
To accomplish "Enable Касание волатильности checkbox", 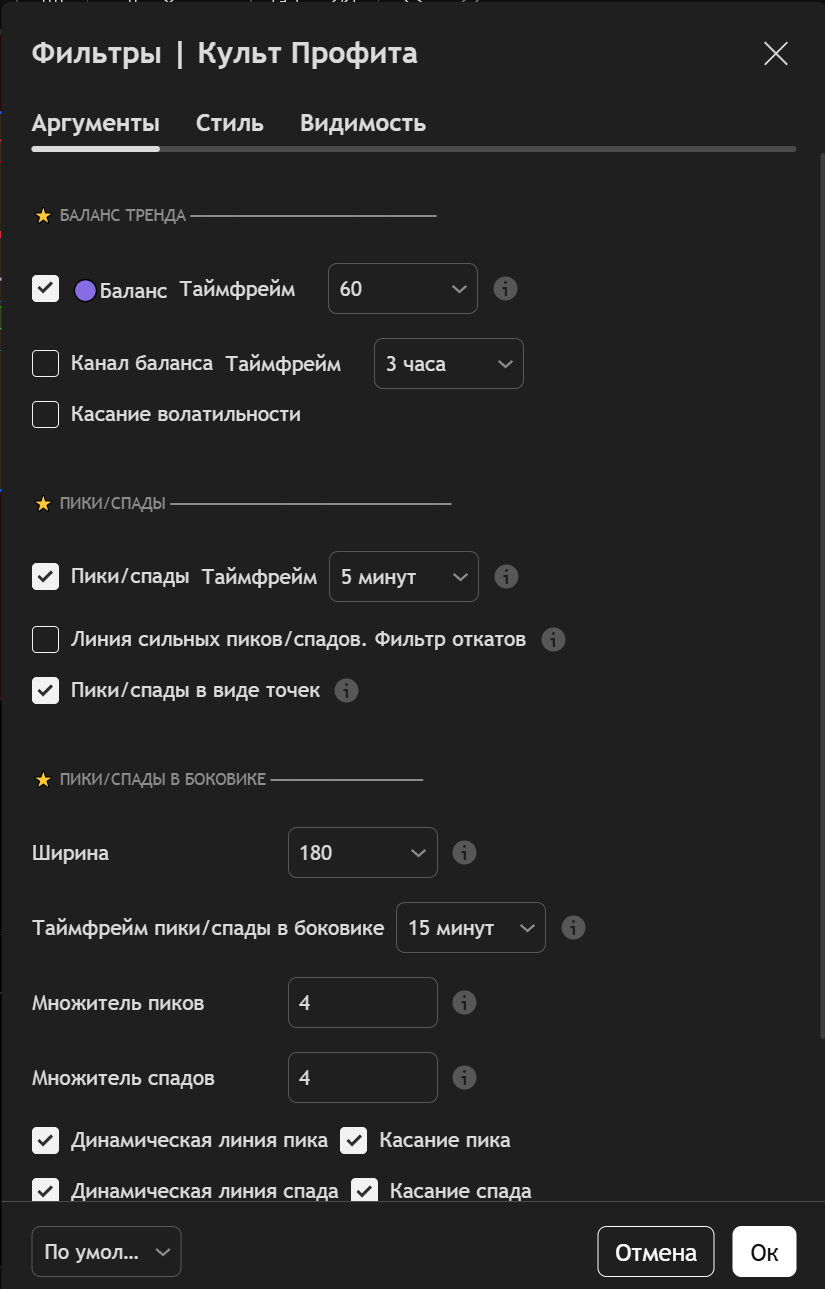I will click(46, 414).
